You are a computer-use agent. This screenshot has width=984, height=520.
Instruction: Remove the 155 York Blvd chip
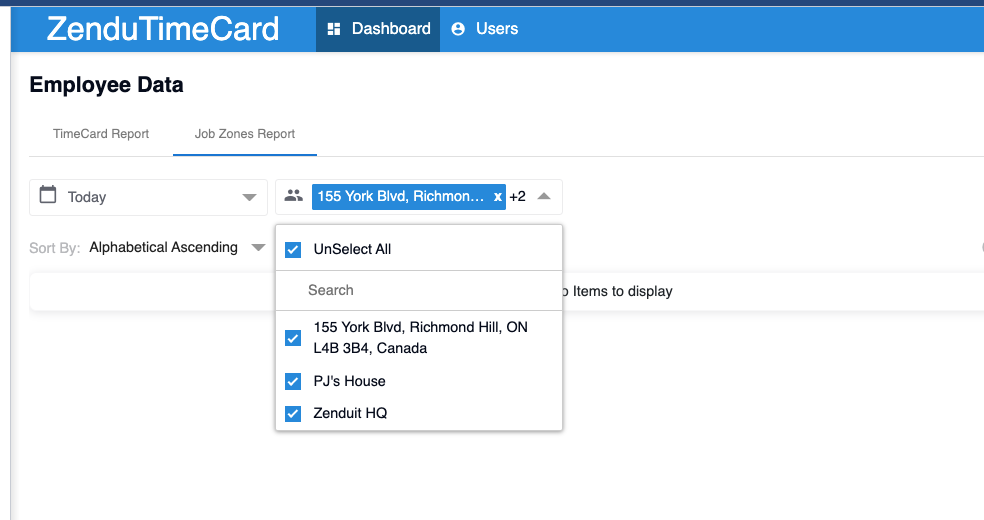[x=497, y=197]
